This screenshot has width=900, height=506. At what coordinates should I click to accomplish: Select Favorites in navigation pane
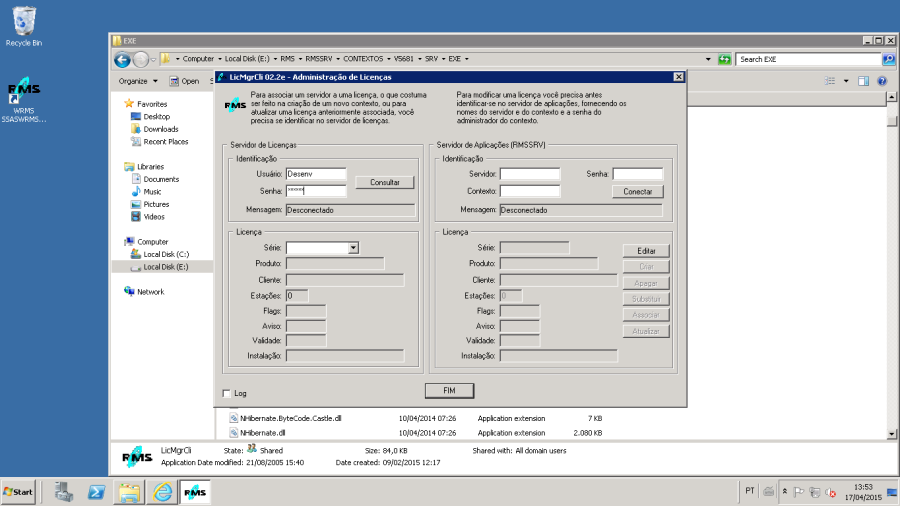click(x=152, y=104)
